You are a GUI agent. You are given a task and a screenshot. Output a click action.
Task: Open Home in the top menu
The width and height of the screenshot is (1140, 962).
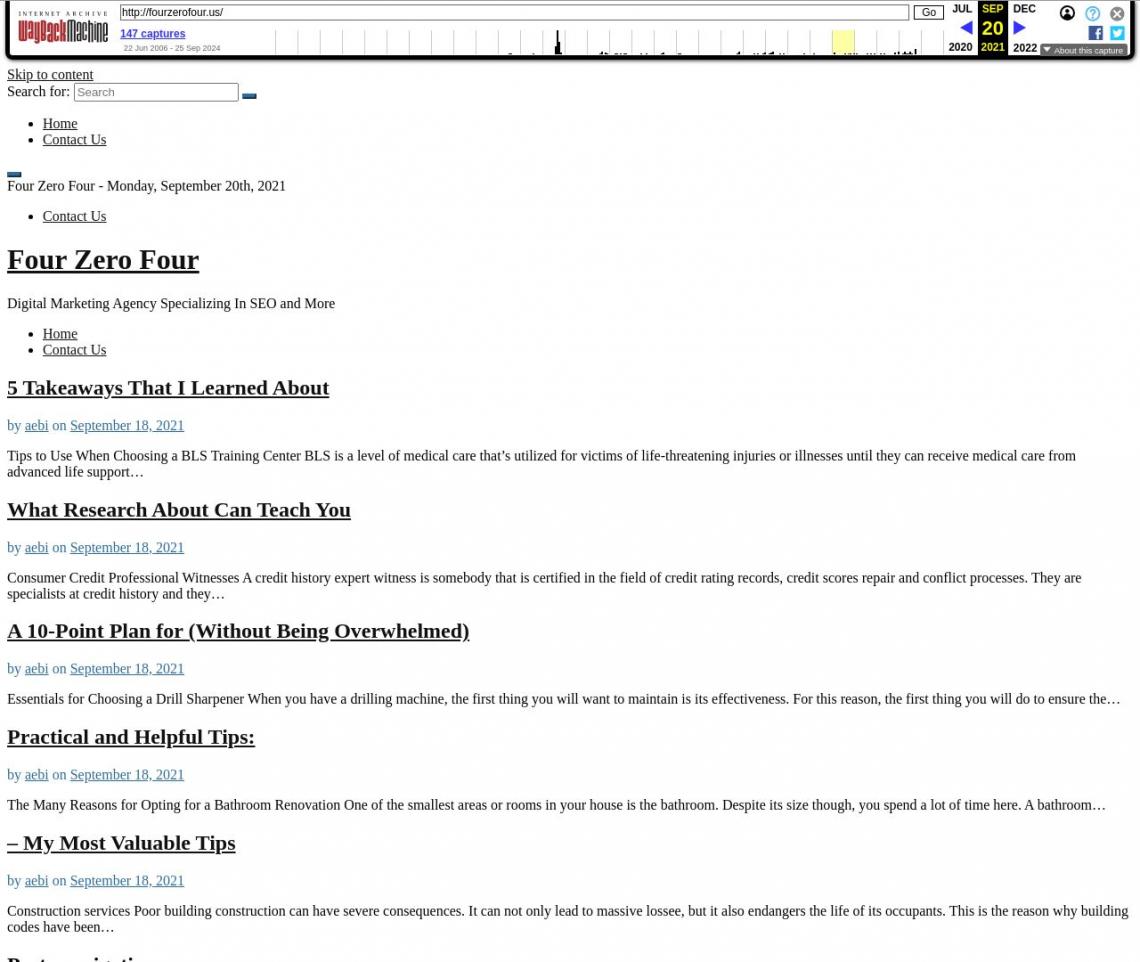coord(60,124)
